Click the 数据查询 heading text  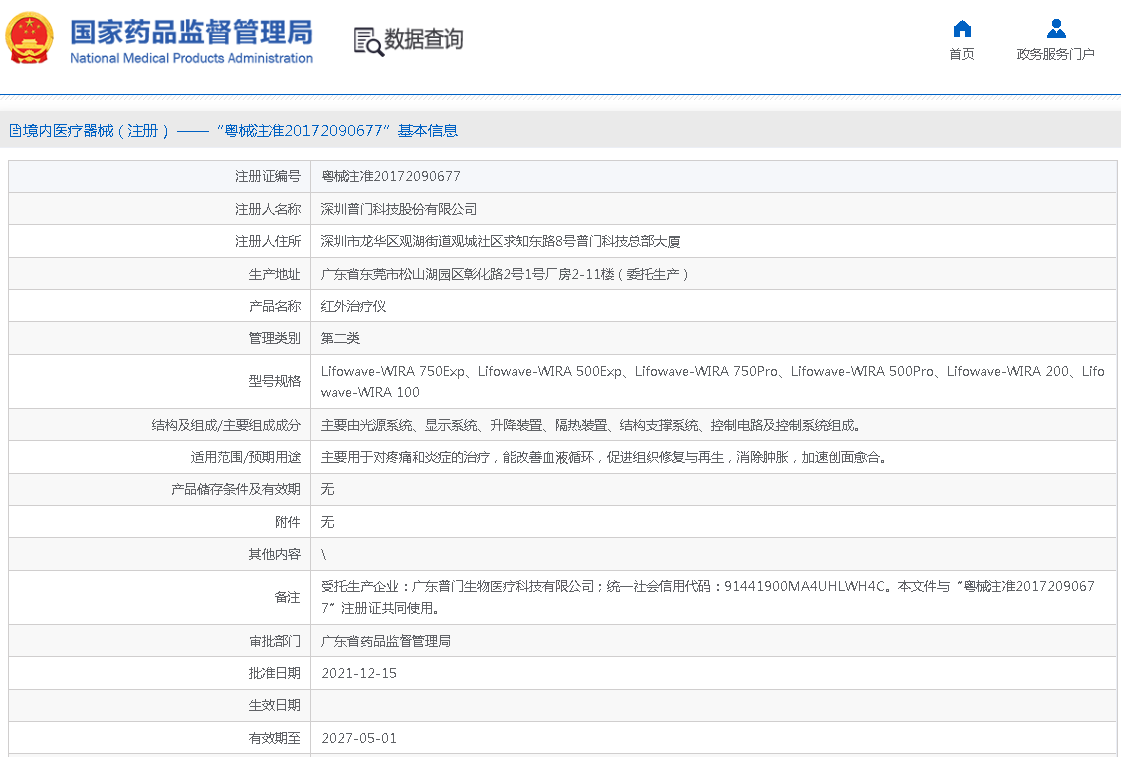click(x=424, y=40)
